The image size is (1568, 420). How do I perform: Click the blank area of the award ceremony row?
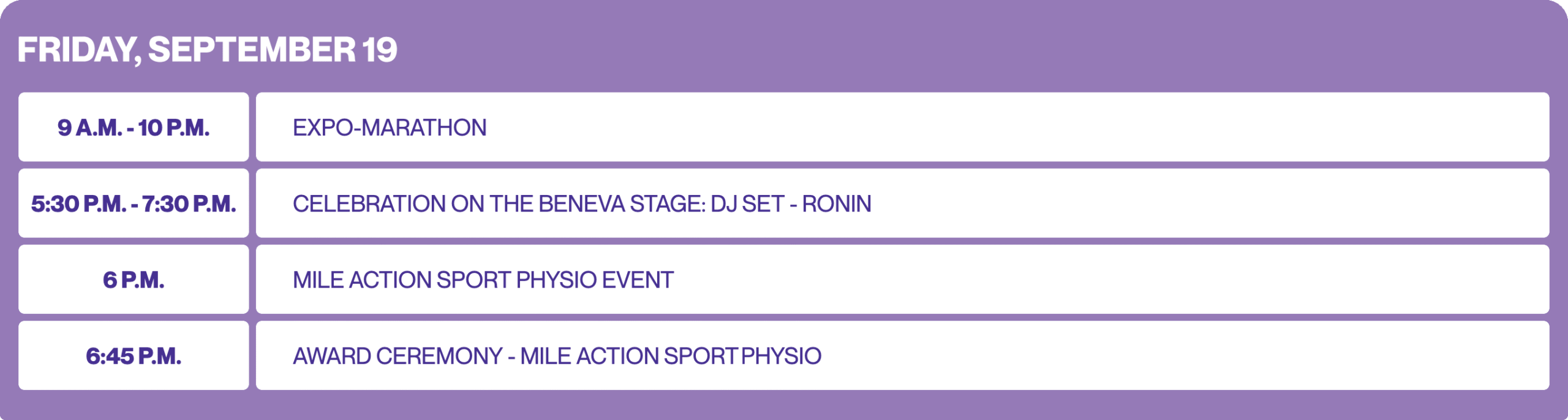[x=1164, y=356]
